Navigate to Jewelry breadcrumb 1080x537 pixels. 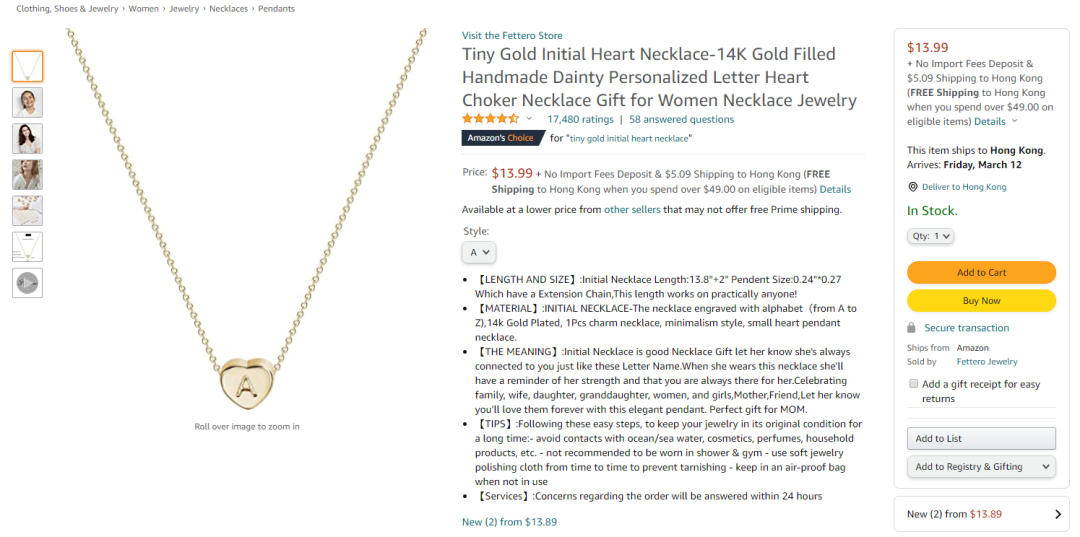click(x=184, y=9)
